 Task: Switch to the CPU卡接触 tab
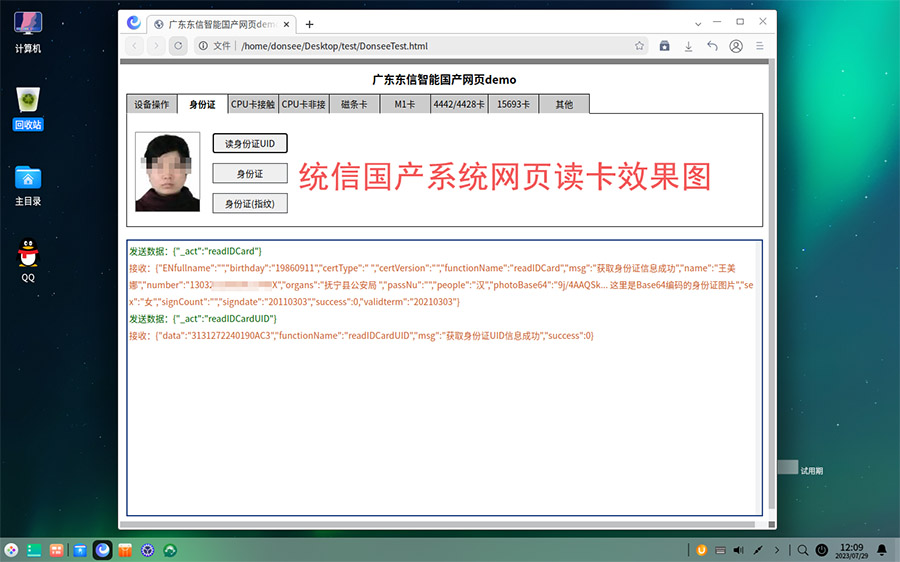coord(253,104)
